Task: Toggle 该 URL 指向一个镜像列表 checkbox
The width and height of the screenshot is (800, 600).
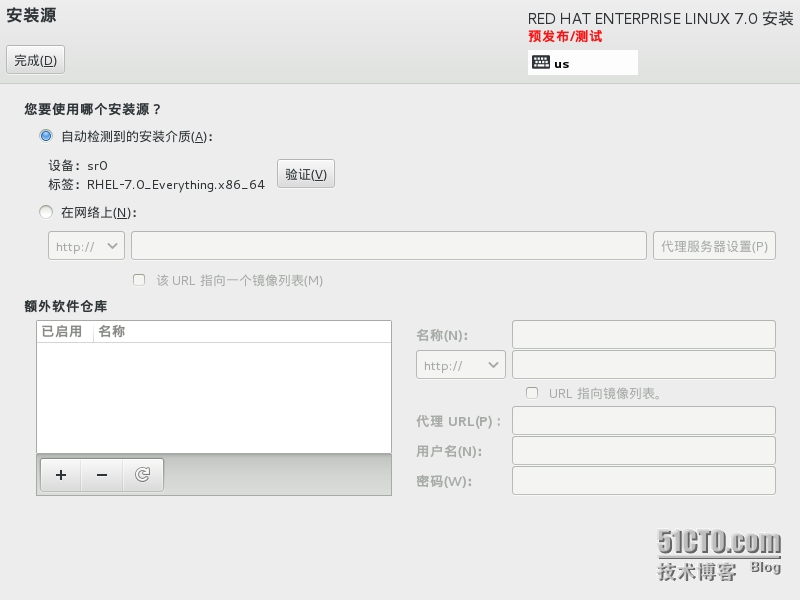Action: point(139,280)
